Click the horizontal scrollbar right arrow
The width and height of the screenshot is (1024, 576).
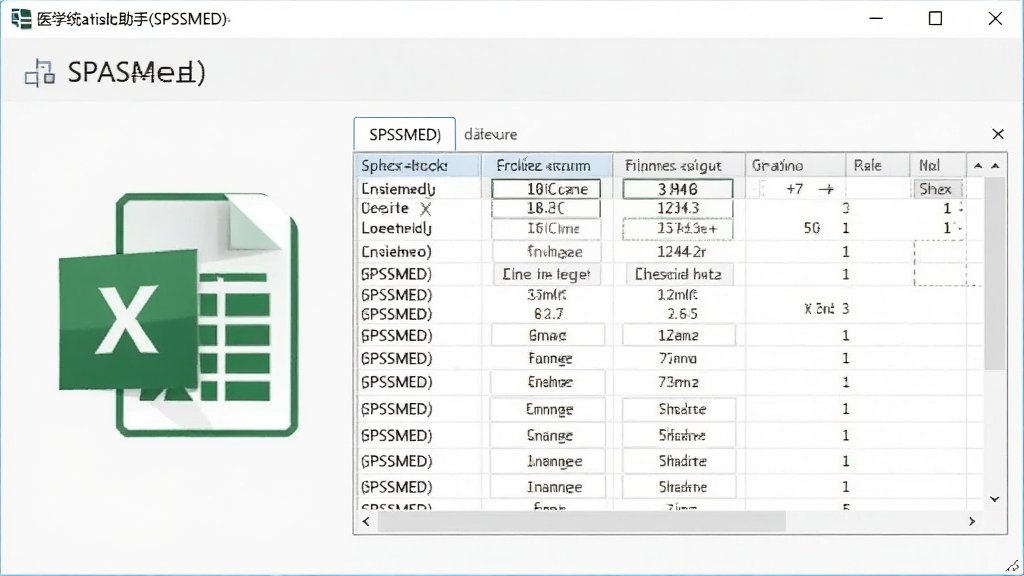[x=972, y=521]
